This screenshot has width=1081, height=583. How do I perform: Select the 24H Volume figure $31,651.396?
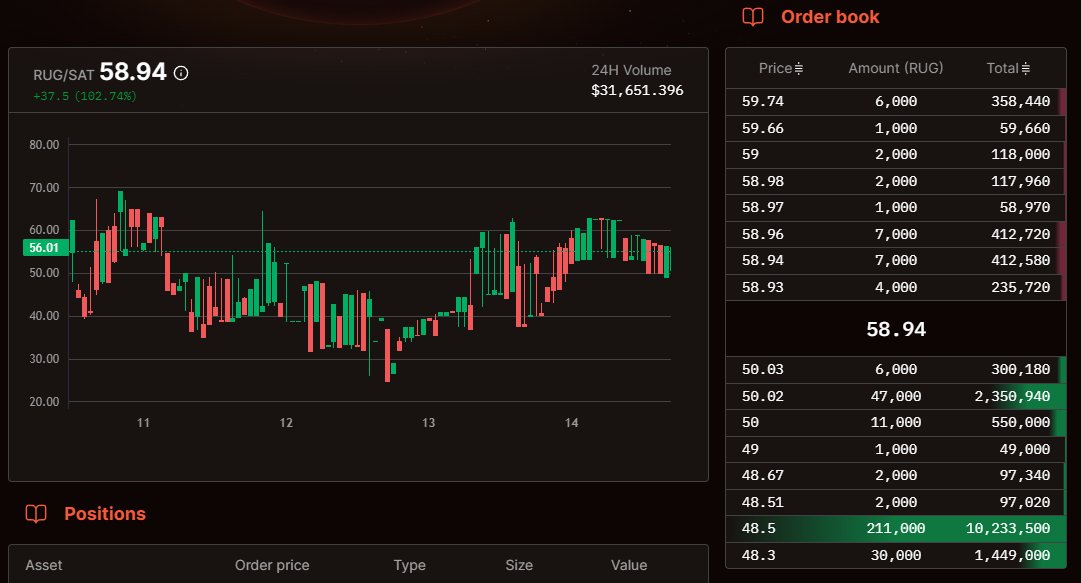click(638, 90)
